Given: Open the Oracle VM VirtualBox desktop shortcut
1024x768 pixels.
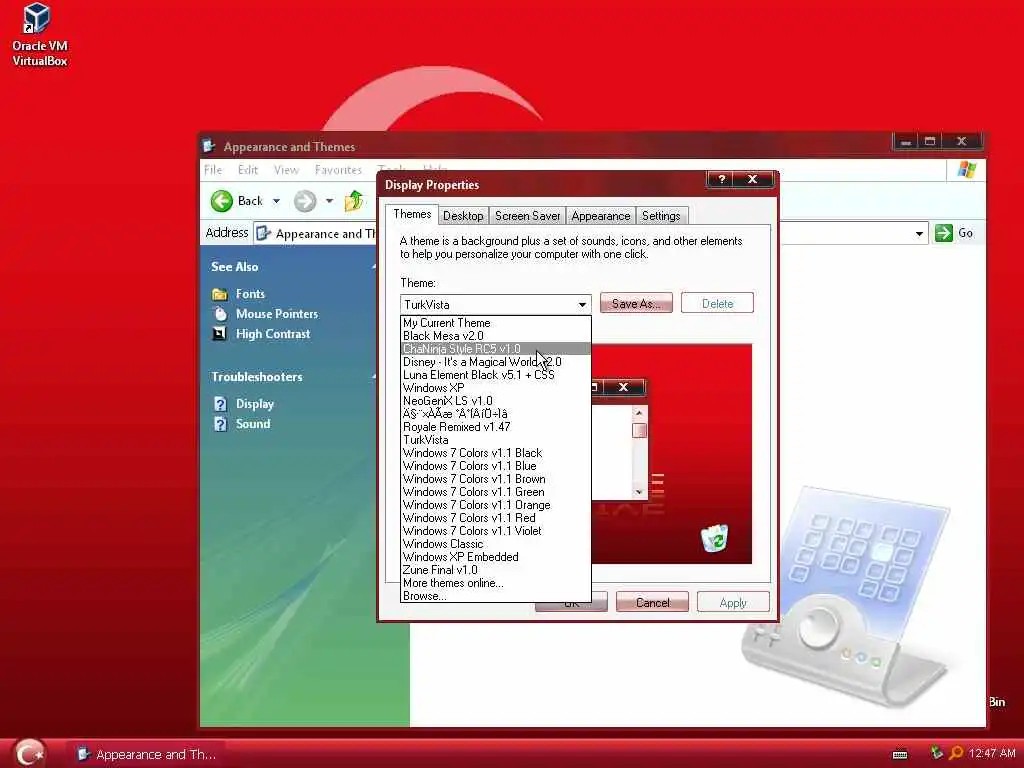Looking at the screenshot, I should 39,35.
